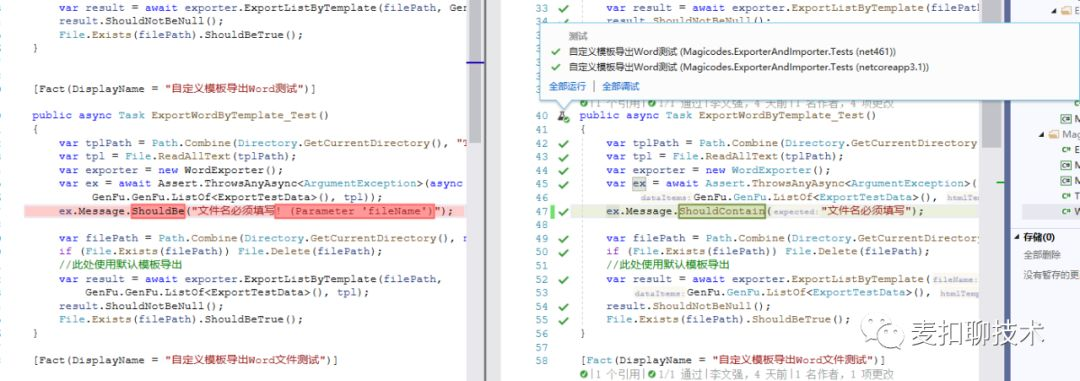Image resolution: width=1080 pixels, height=381 pixels.
Task: Open '李文强, 4 天前' CodeLens under line 58
Action: (x=749, y=374)
